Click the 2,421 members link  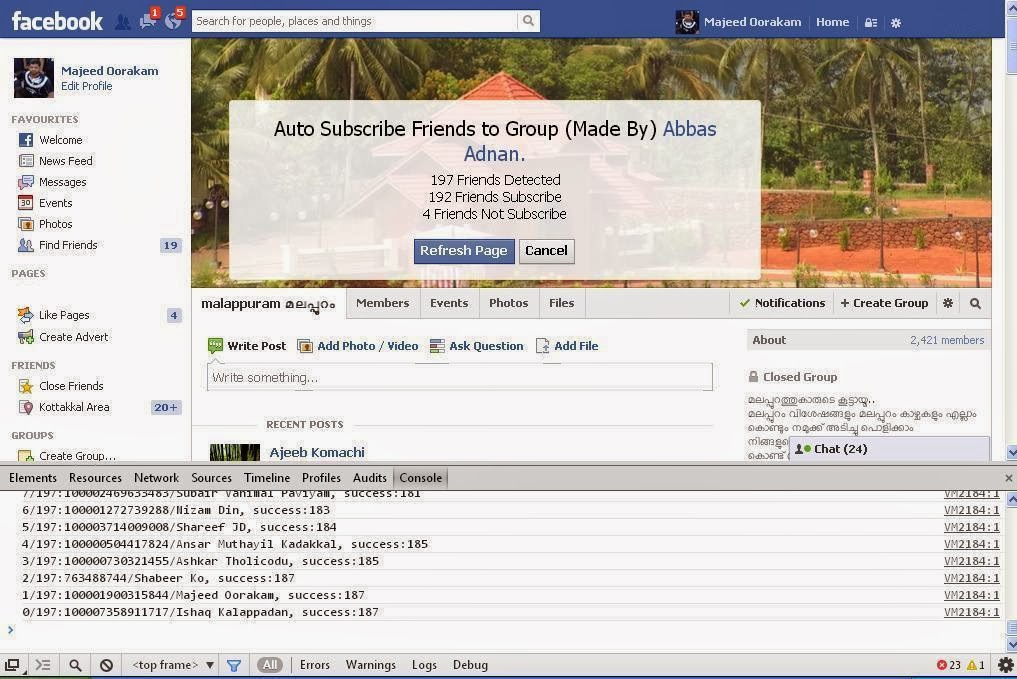[x=947, y=340]
